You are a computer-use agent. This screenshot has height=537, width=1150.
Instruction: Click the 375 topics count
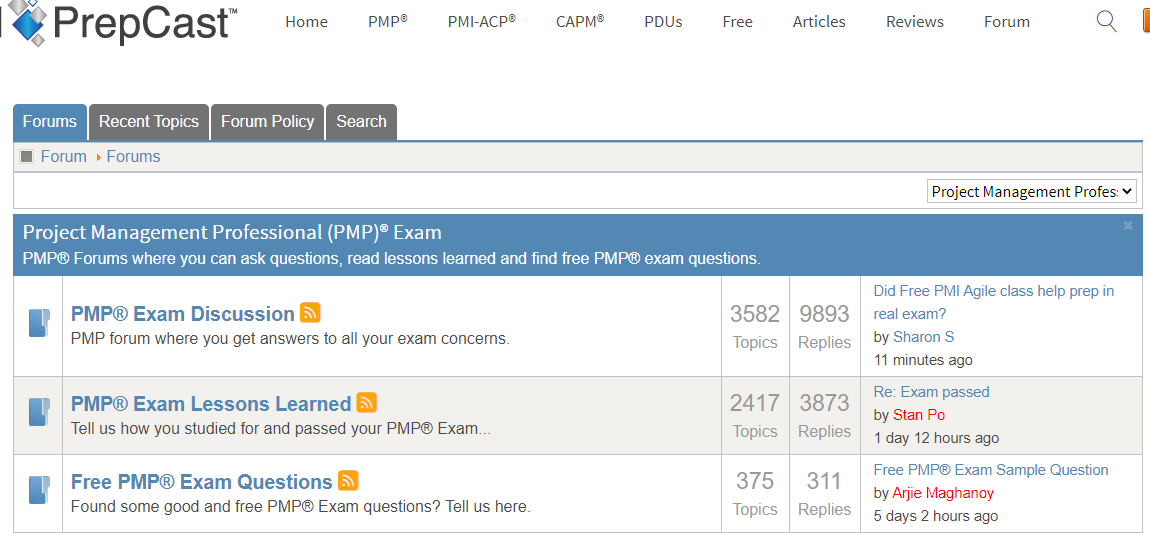755,481
